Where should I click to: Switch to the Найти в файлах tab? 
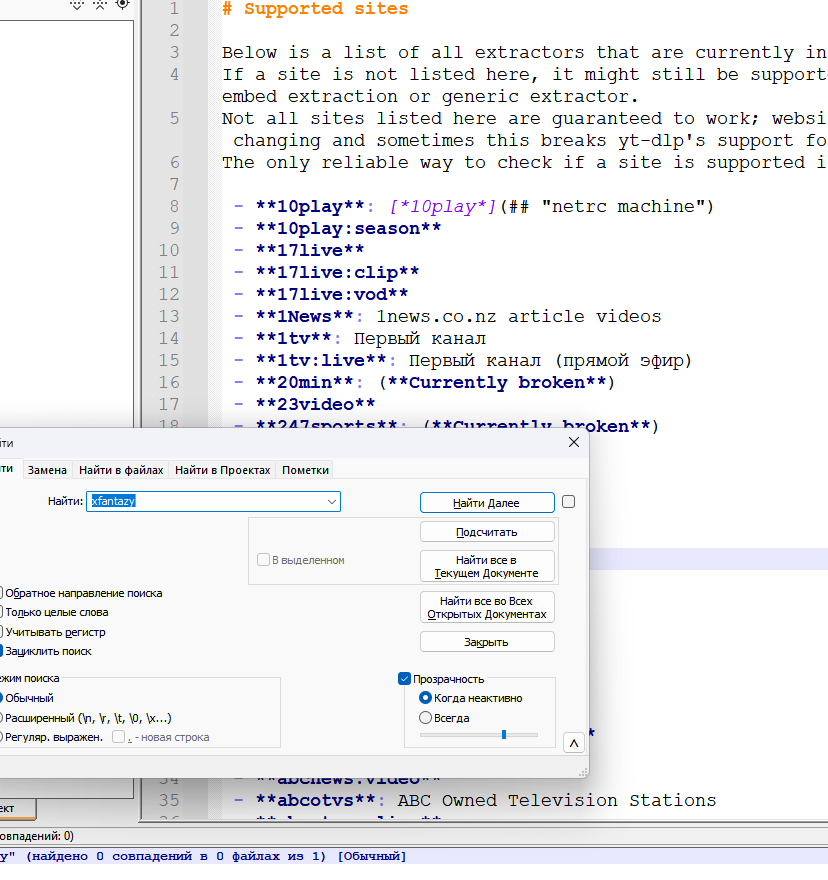click(x=121, y=470)
